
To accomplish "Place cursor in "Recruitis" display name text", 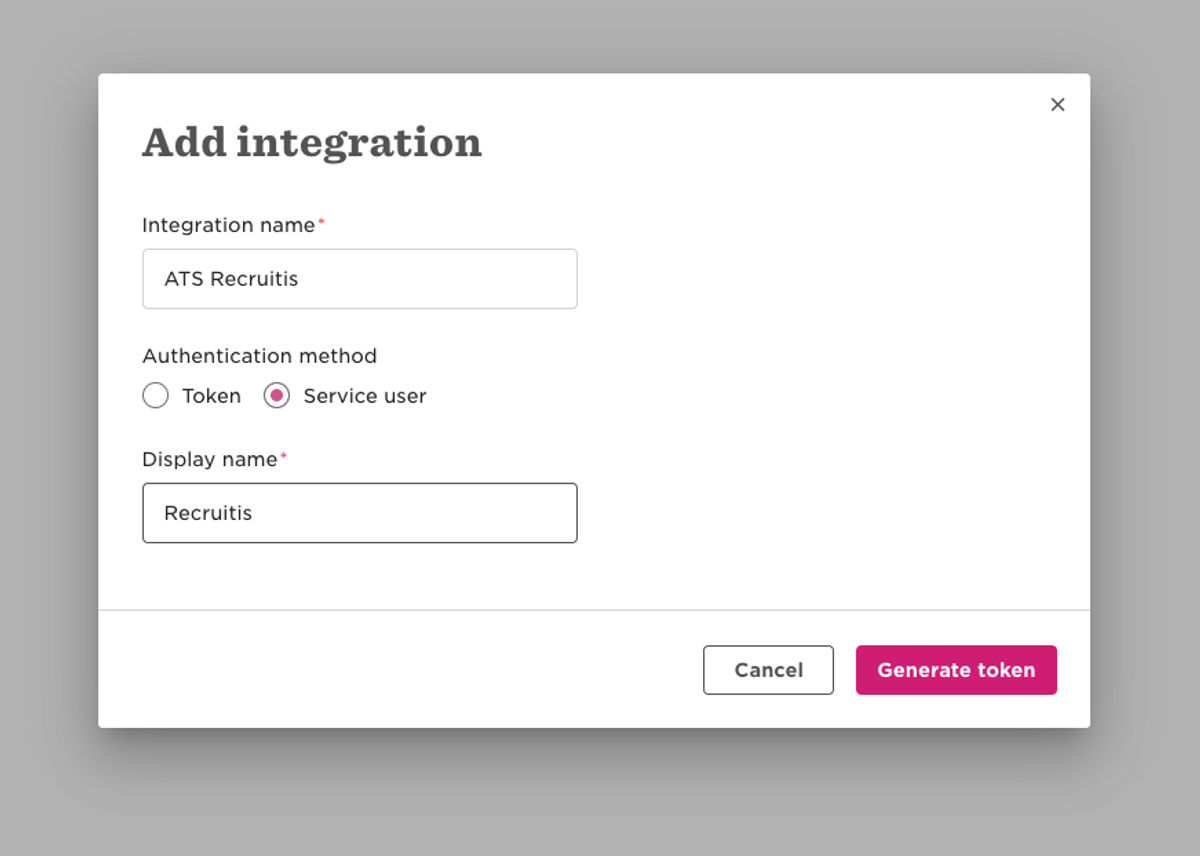I will 208,513.
